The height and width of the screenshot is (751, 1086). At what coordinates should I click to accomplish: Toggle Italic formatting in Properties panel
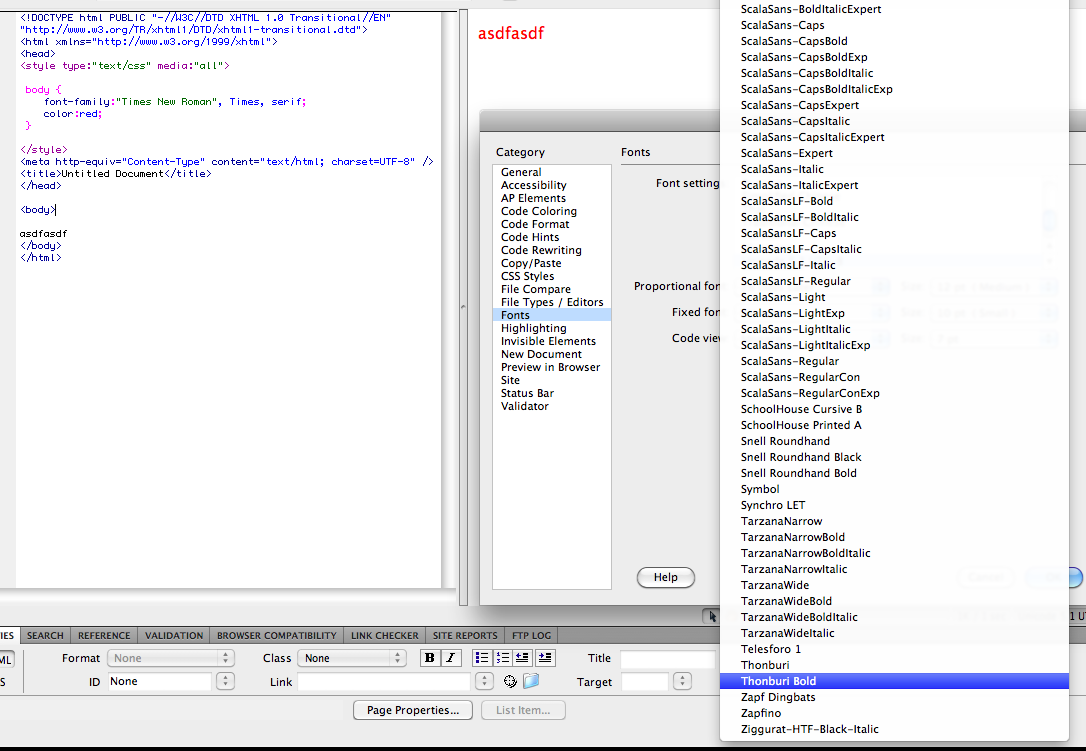pos(451,658)
